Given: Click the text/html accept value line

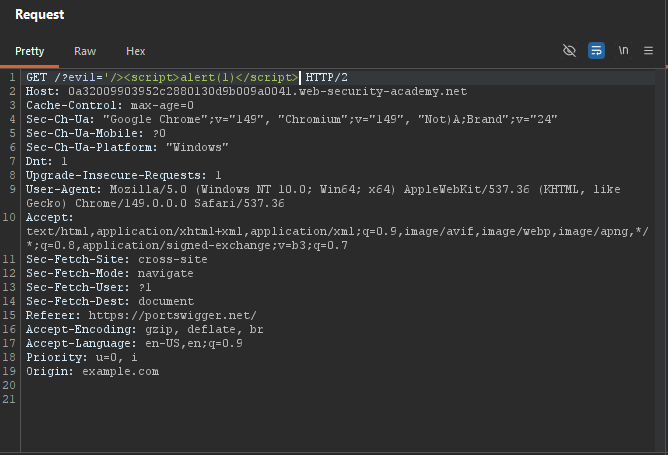Looking at the screenshot, I should [x=337, y=231].
